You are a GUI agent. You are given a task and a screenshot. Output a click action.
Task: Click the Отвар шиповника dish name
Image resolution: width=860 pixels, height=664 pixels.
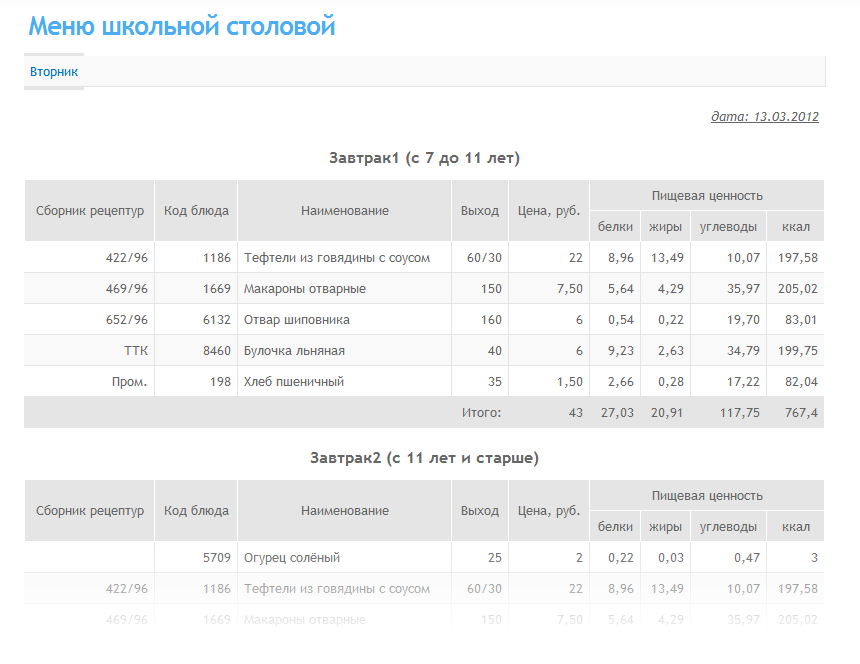(296, 320)
